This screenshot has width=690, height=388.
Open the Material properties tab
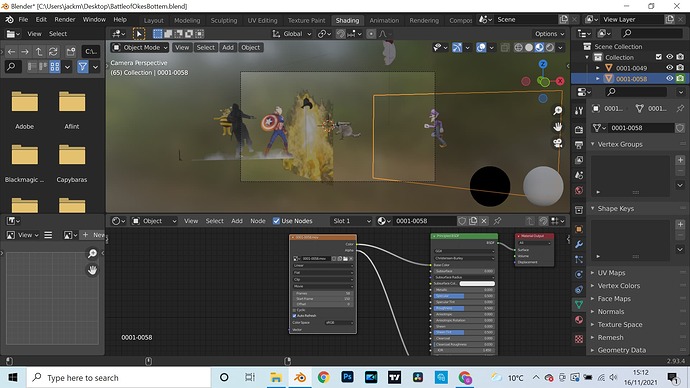pyautogui.click(x=579, y=319)
